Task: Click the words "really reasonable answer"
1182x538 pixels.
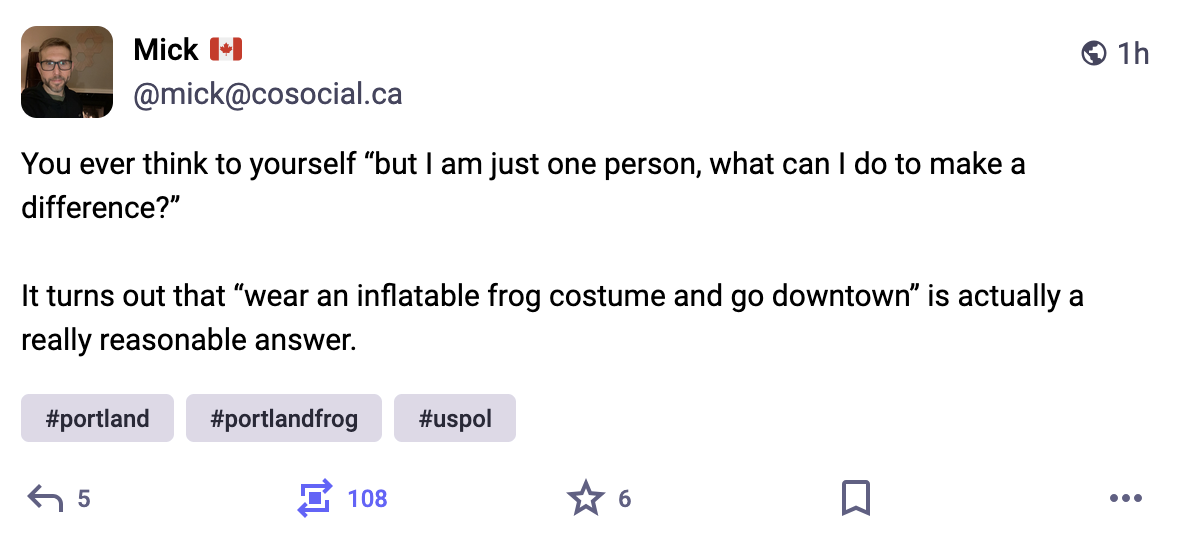Action: pos(188,340)
